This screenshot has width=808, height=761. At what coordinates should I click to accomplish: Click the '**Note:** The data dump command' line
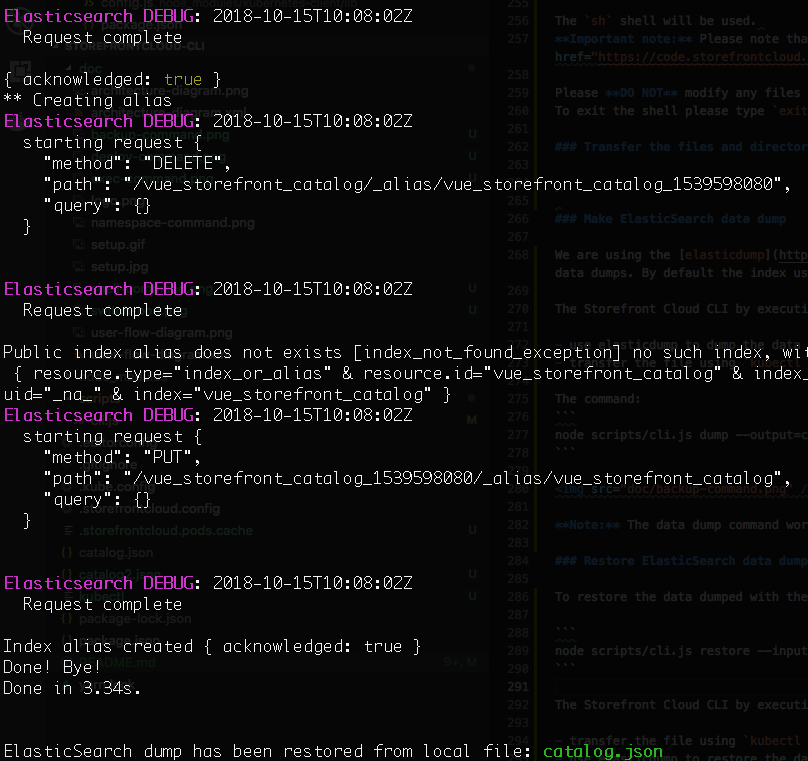(681, 525)
